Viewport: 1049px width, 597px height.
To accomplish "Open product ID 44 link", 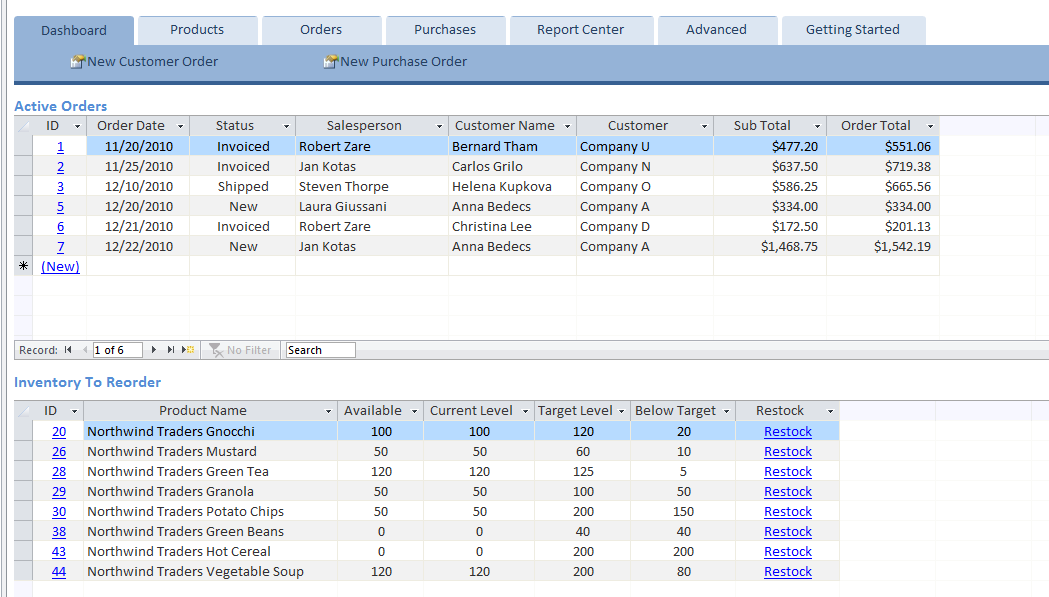I will coord(59,572).
